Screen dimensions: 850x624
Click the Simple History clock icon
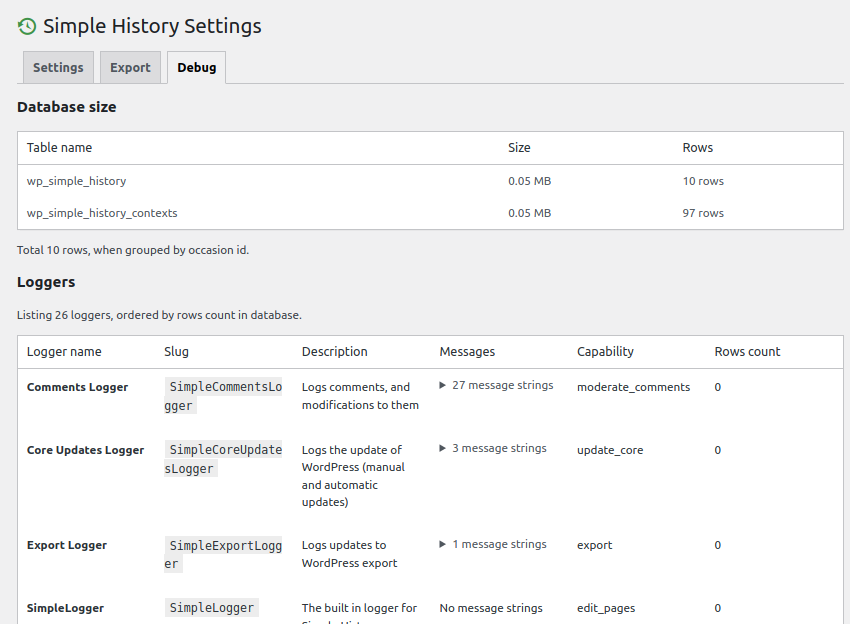pos(27,26)
